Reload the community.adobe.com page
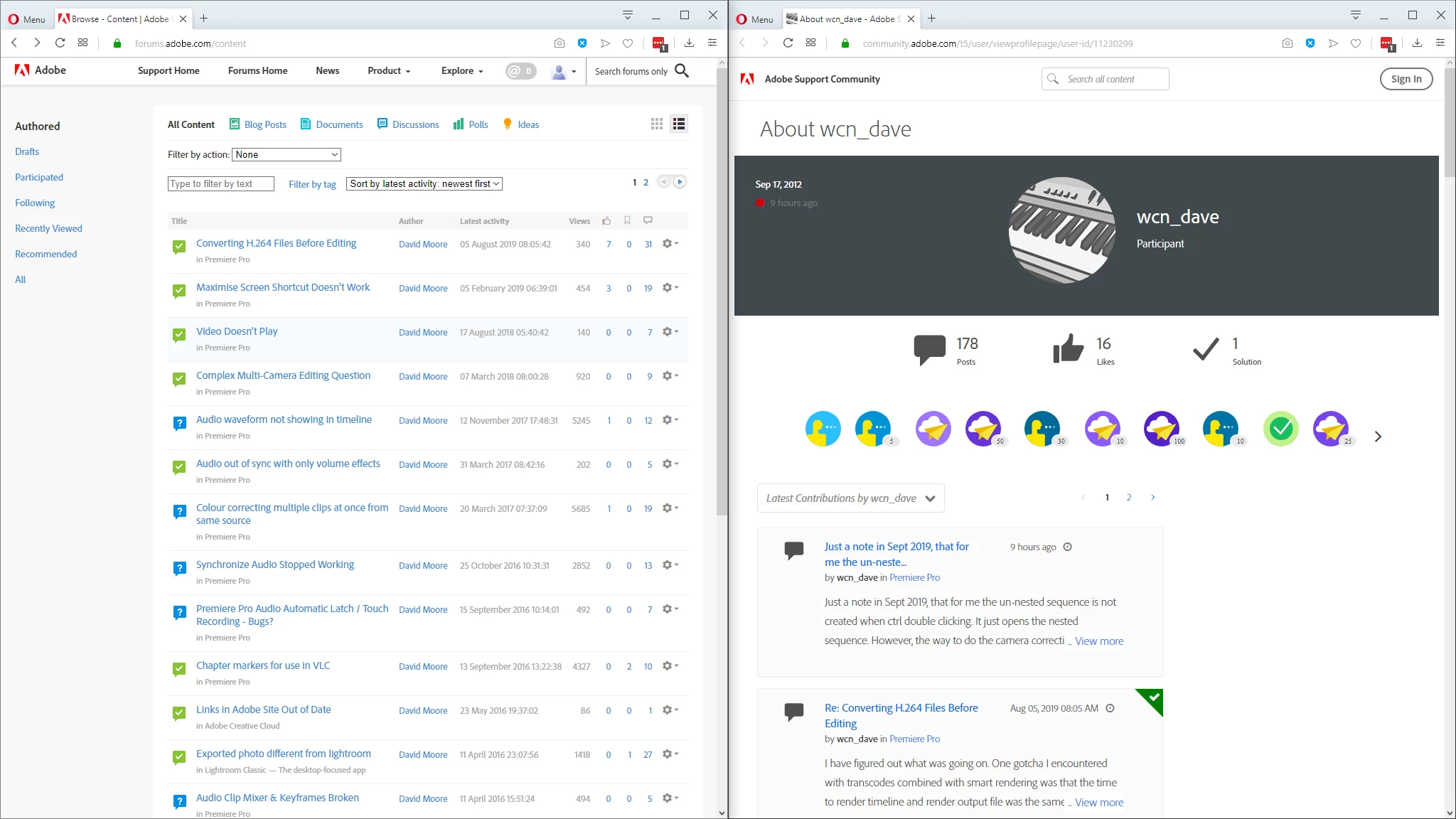This screenshot has height=819, width=1456. (x=788, y=43)
